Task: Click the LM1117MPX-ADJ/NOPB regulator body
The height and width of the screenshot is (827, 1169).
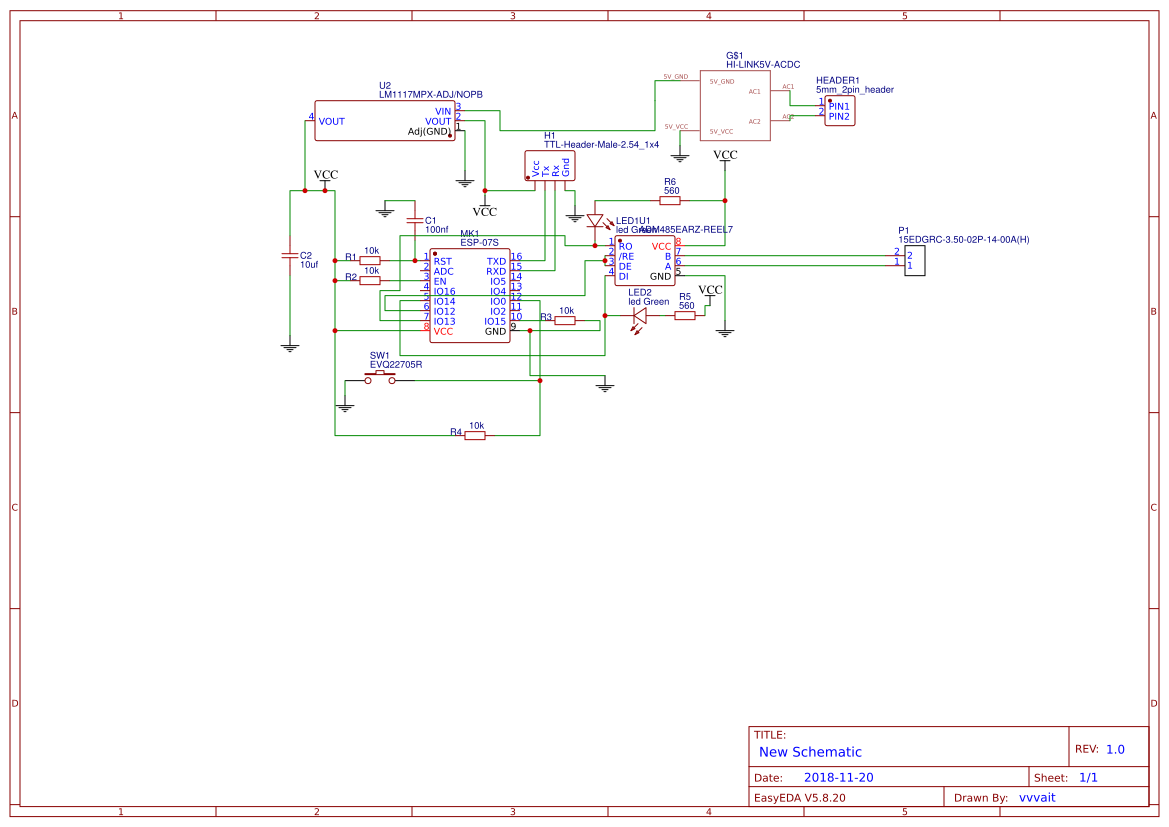Action: (384, 120)
